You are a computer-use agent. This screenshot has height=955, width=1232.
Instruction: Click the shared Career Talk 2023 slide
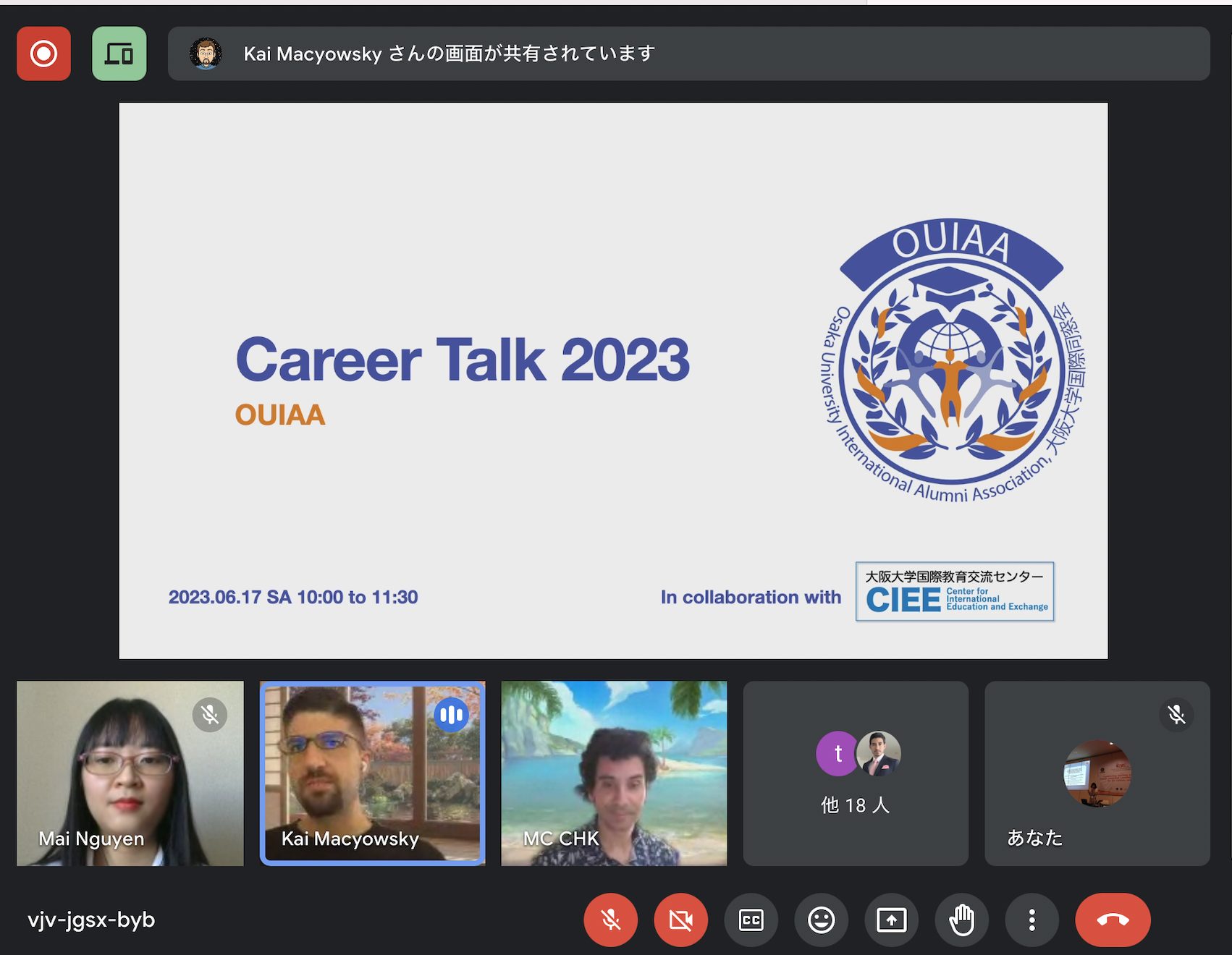613,381
